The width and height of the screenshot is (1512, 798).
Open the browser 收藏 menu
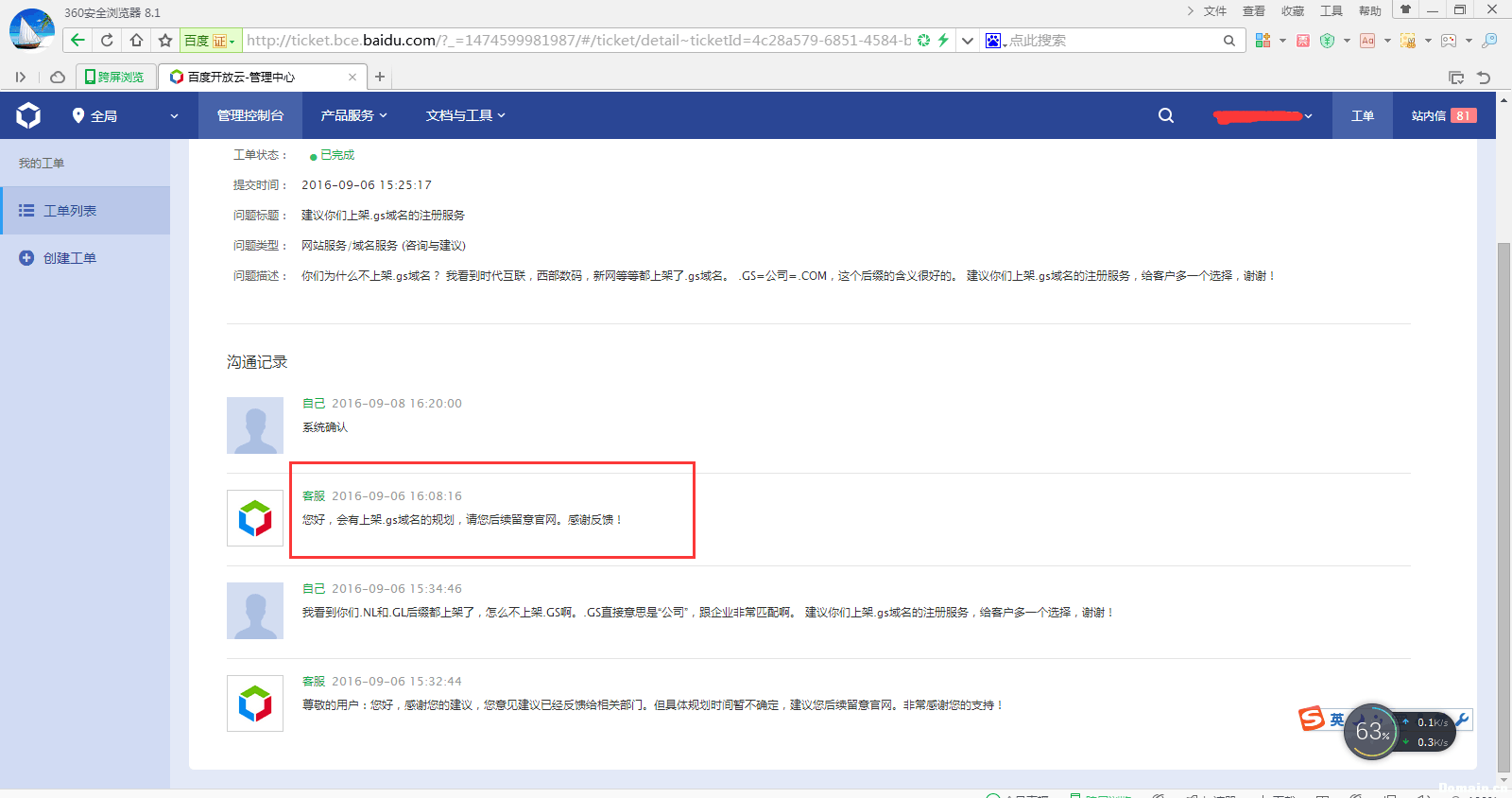click(1292, 11)
